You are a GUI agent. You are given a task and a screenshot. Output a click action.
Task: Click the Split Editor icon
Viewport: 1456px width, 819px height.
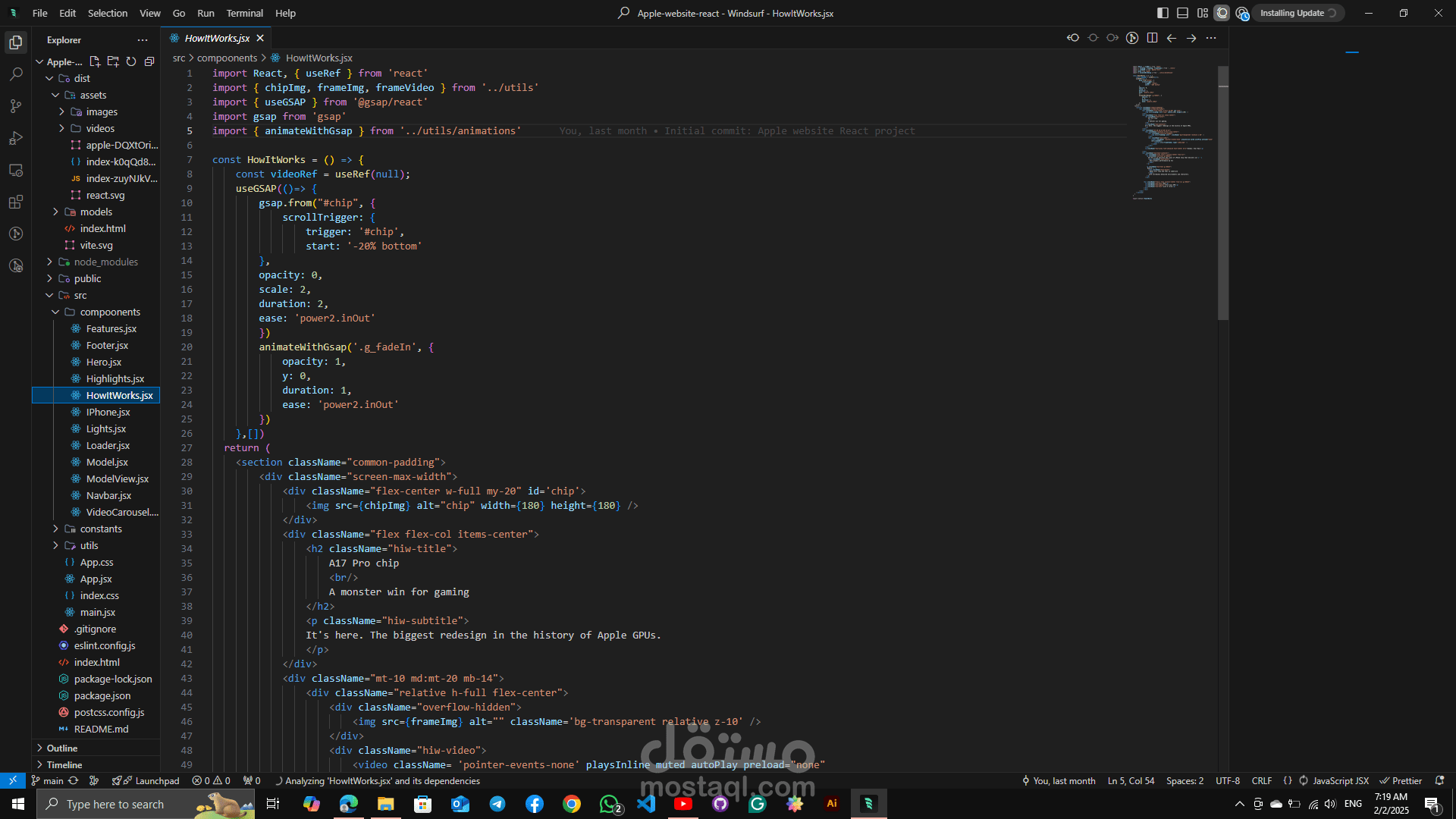point(1152,38)
